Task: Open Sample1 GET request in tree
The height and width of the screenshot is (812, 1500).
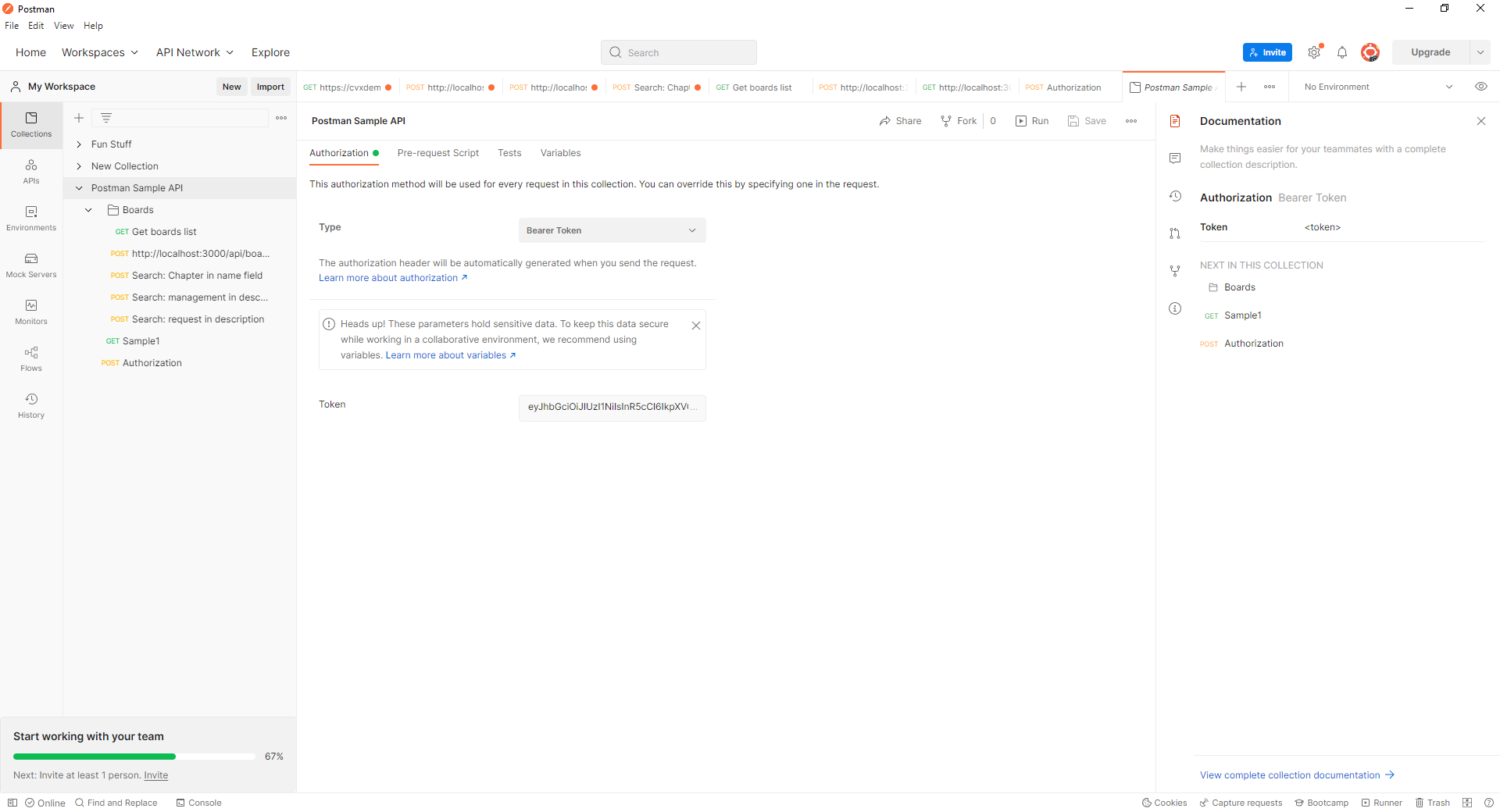Action: pyautogui.click(x=141, y=341)
